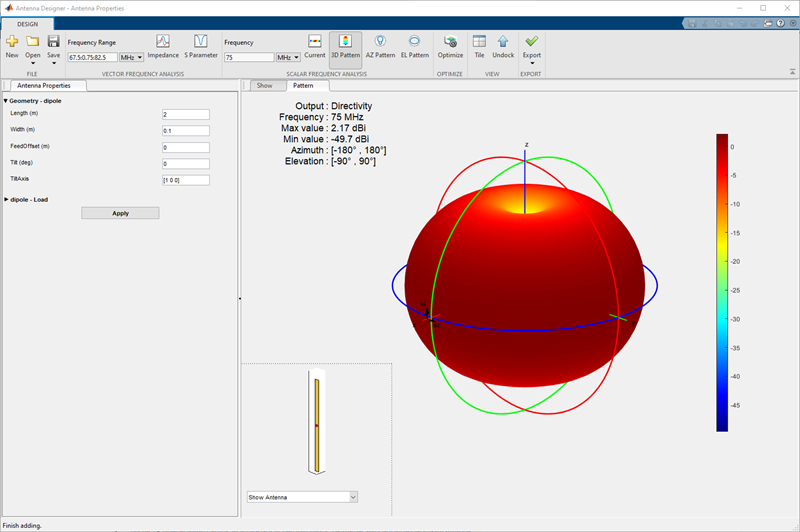Viewport: 800px width, 532px height.
Task: Click the Length (m) input field
Action: click(185, 114)
